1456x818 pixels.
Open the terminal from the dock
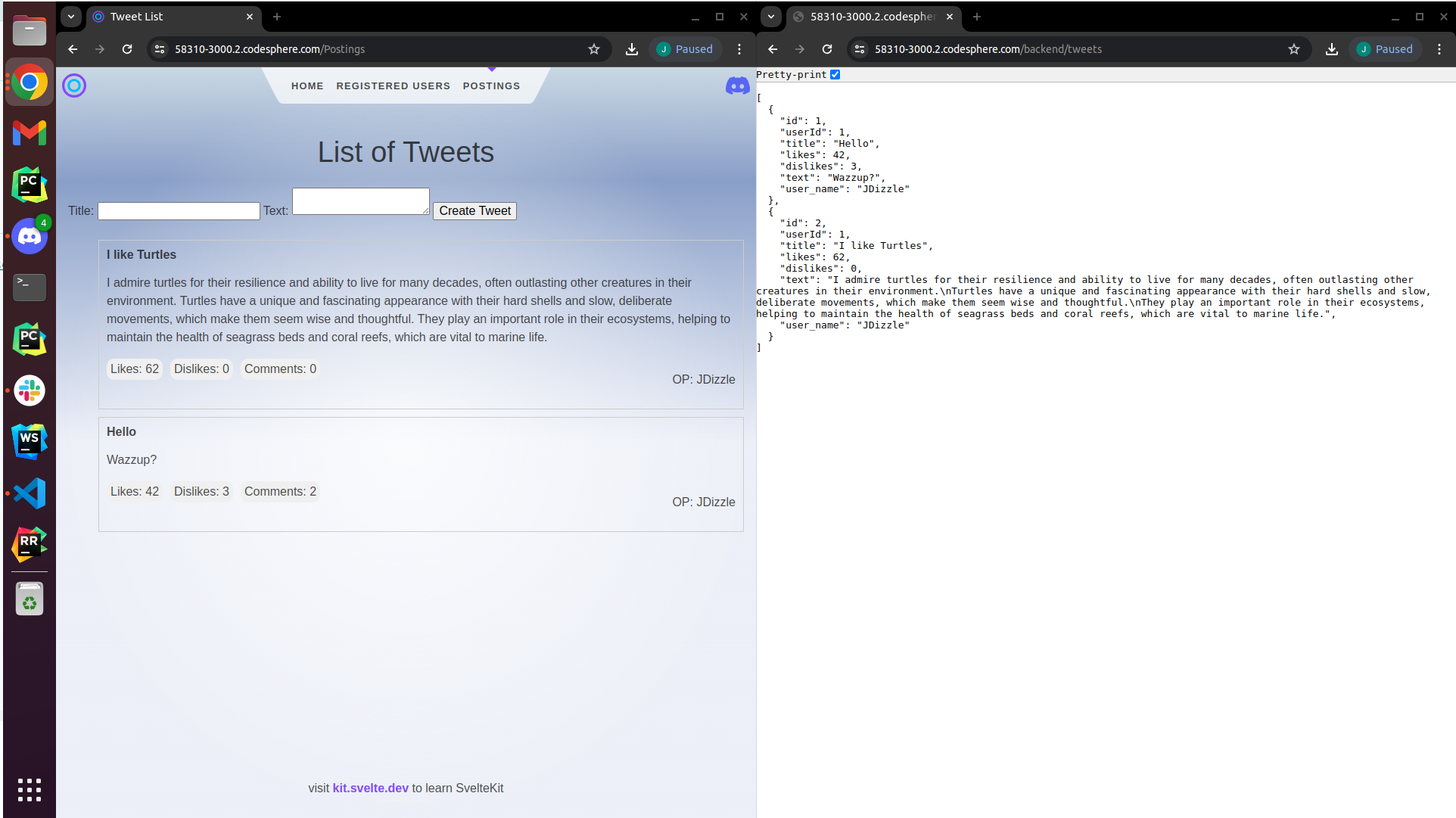pyautogui.click(x=29, y=288)
